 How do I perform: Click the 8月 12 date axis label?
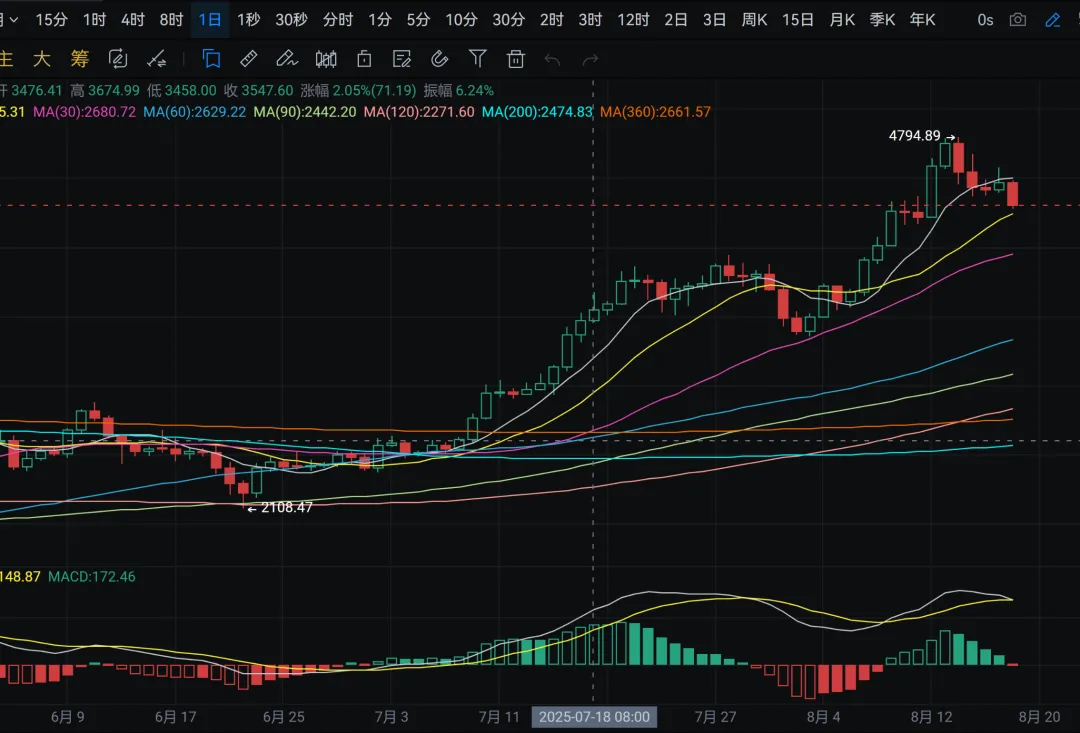tap(931, 717)
